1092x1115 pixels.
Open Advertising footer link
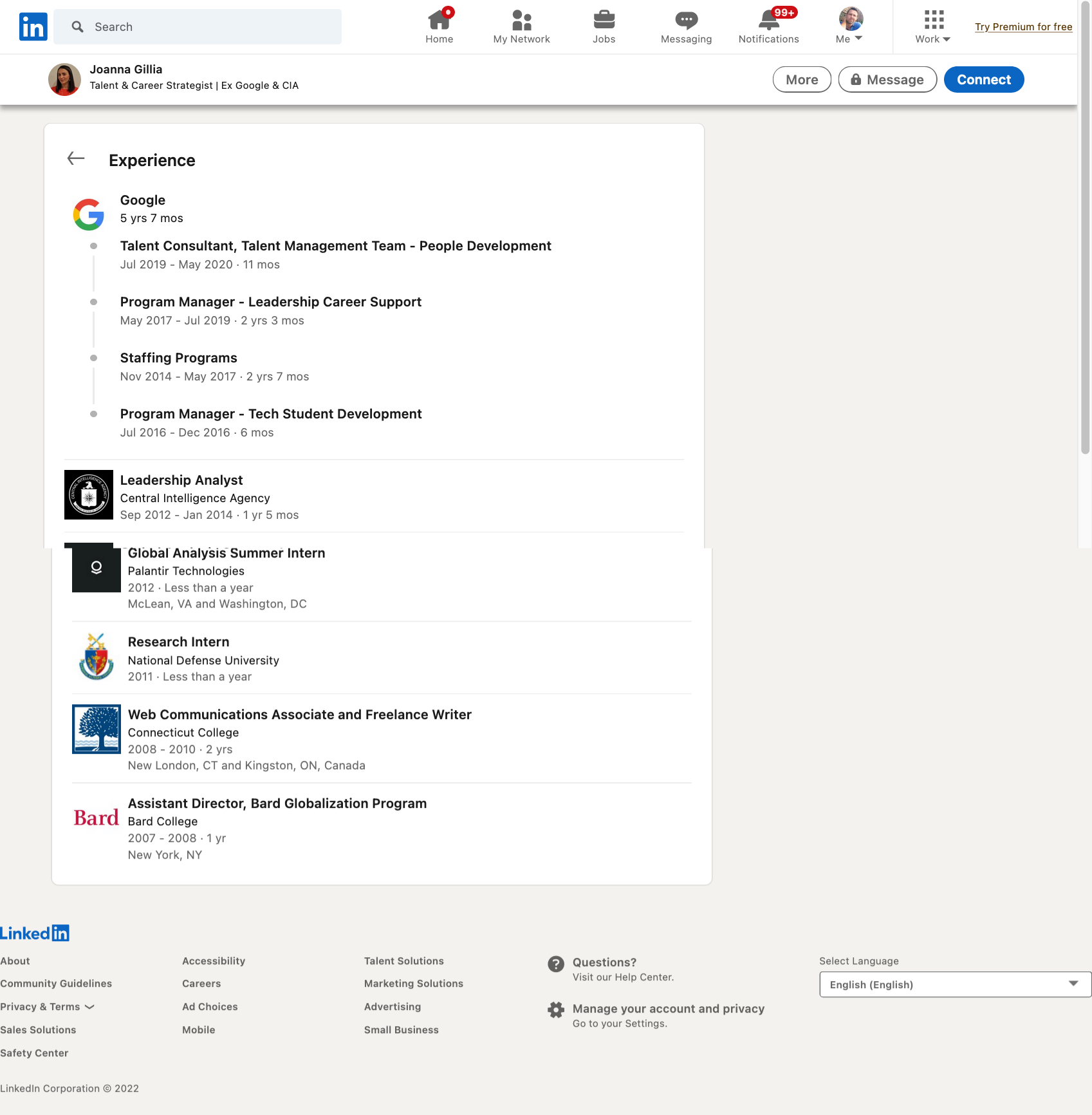[x=393, y=1007]
